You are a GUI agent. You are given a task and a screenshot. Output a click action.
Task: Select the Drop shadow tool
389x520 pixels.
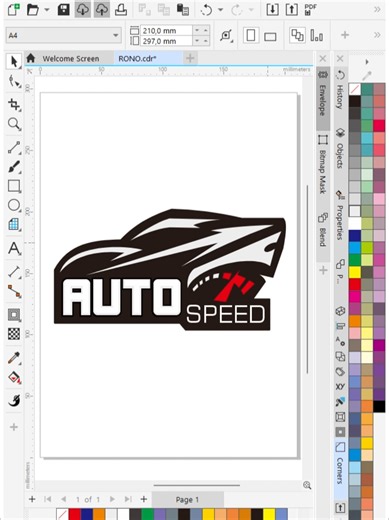pos(14,315)
